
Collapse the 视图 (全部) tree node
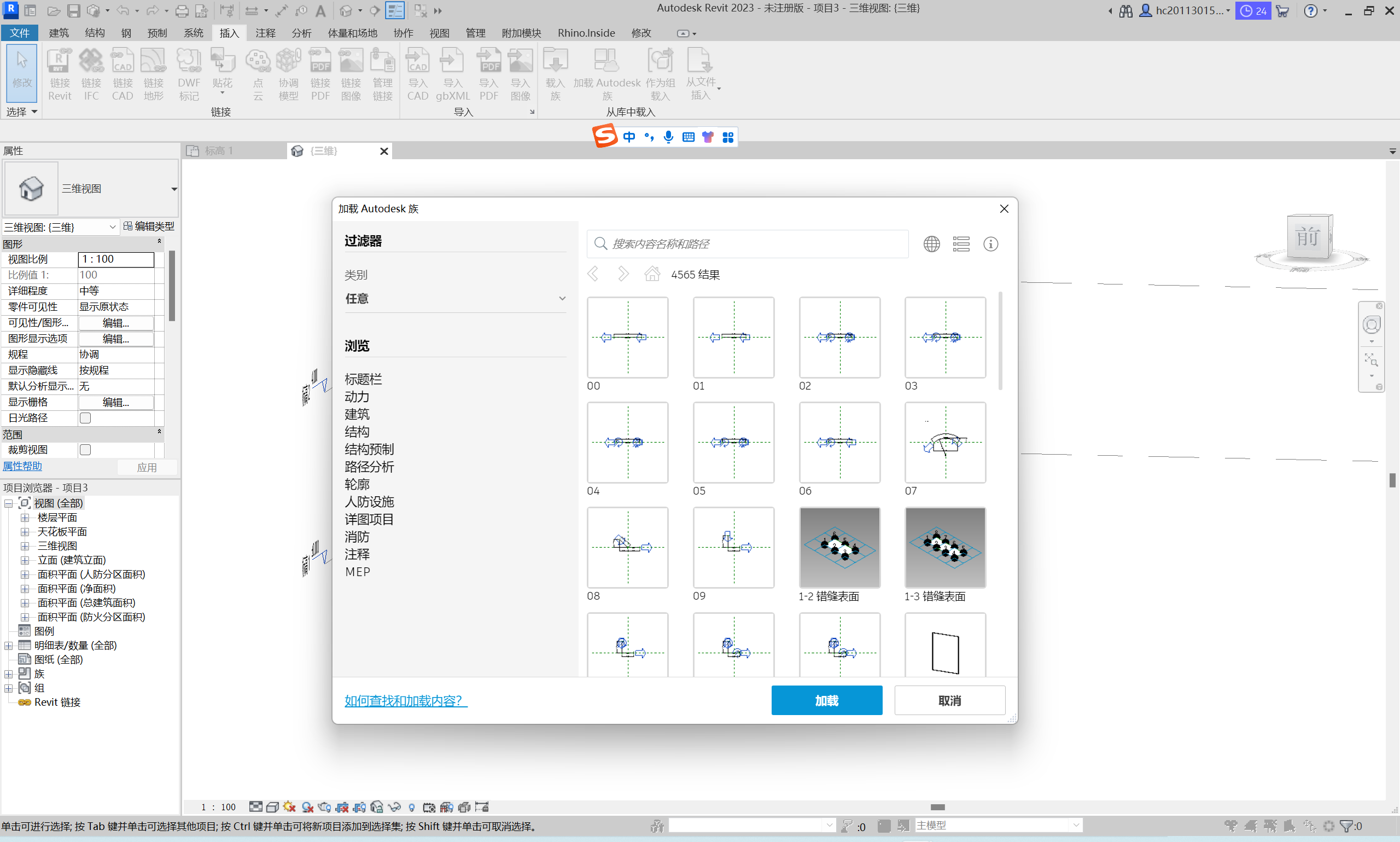point(9,503)
